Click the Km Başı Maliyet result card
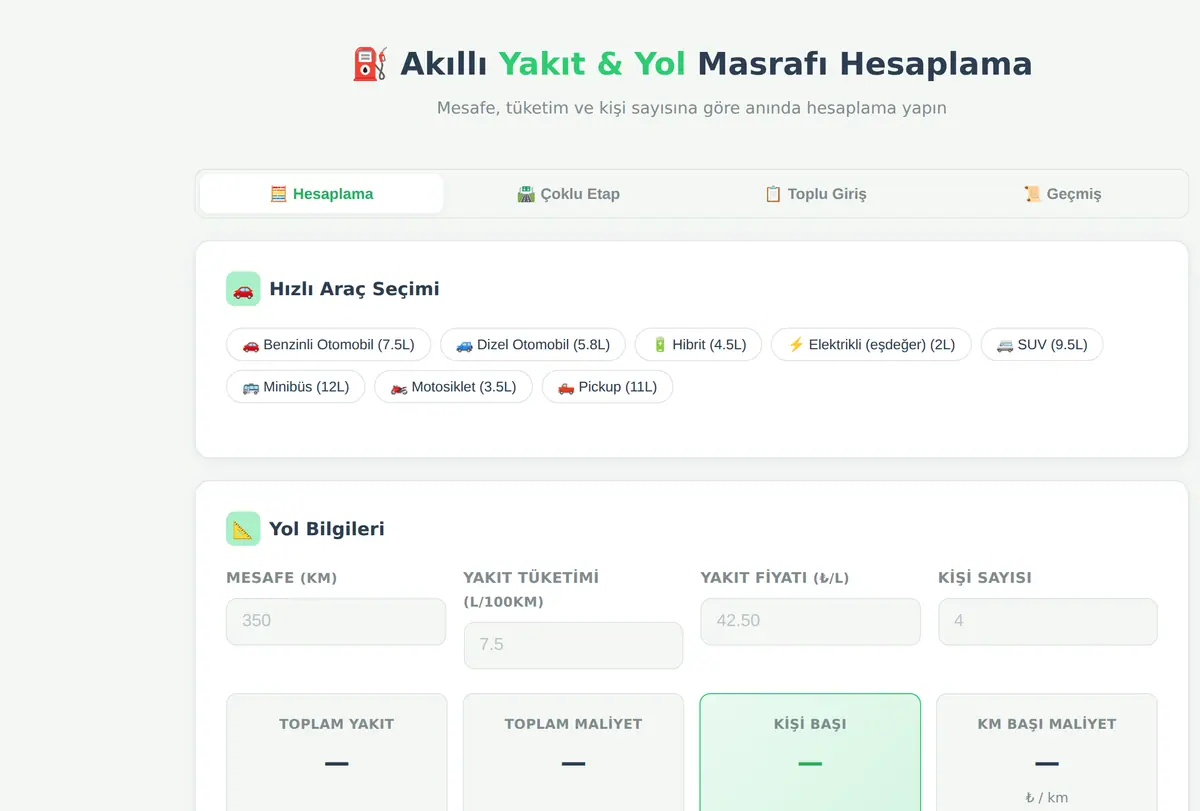 coord(1047,752)
